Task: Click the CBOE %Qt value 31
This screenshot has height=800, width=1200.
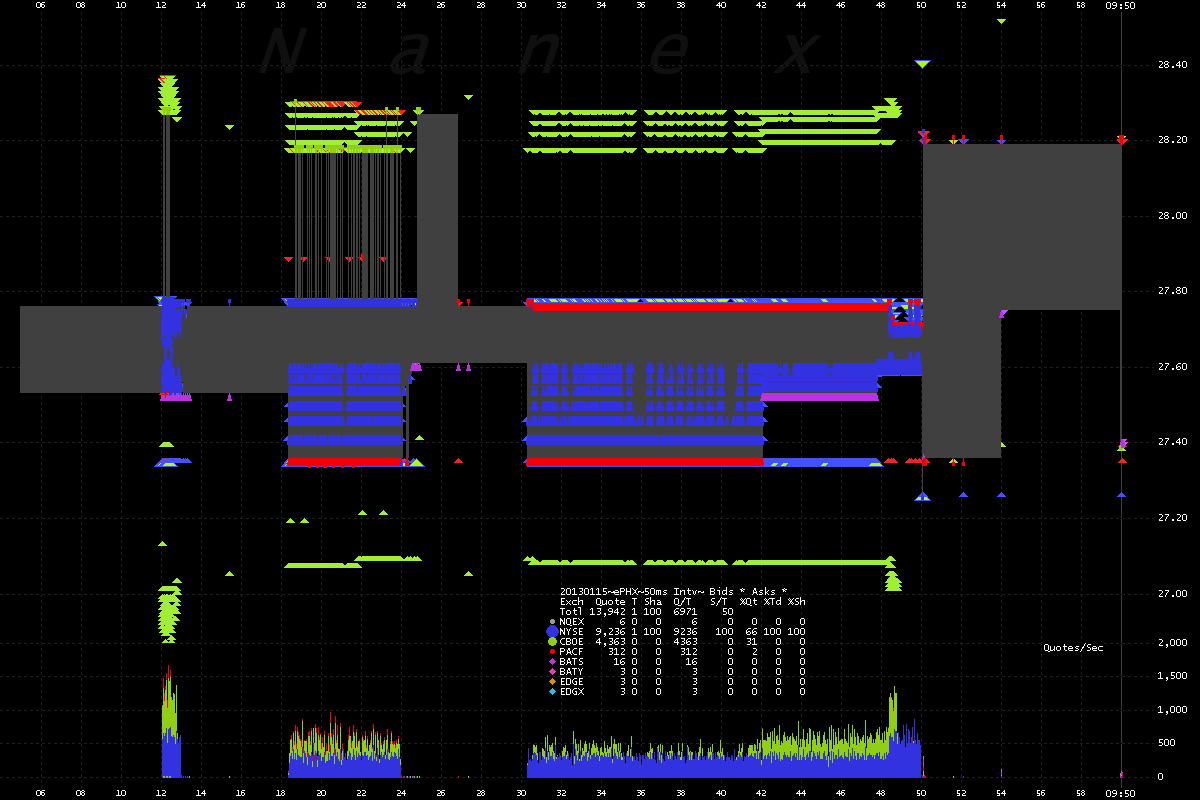Action: 752,642
